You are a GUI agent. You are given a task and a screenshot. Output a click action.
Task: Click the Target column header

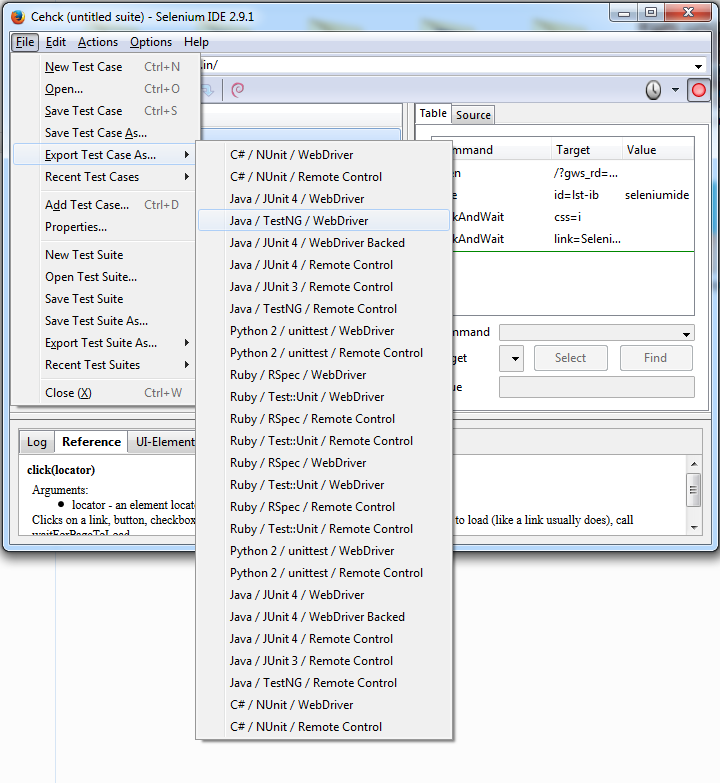click(x=586, y=150)
